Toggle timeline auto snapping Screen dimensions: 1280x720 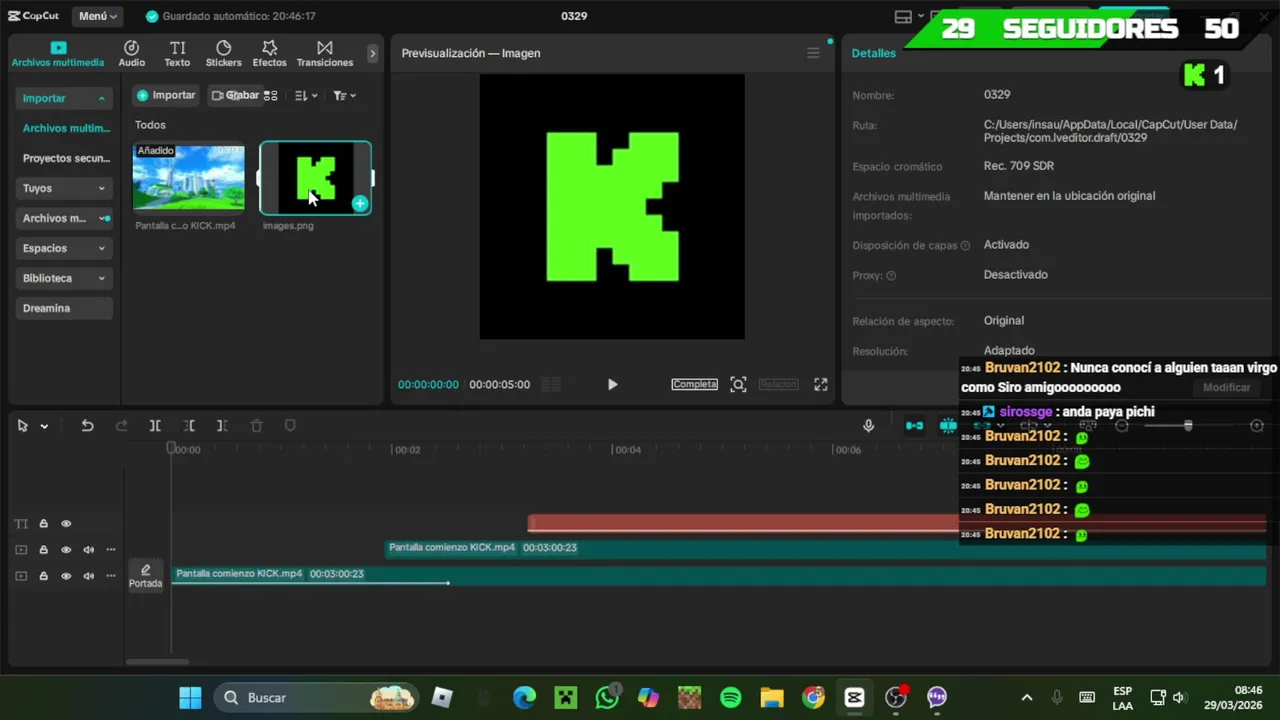(948, 426)
